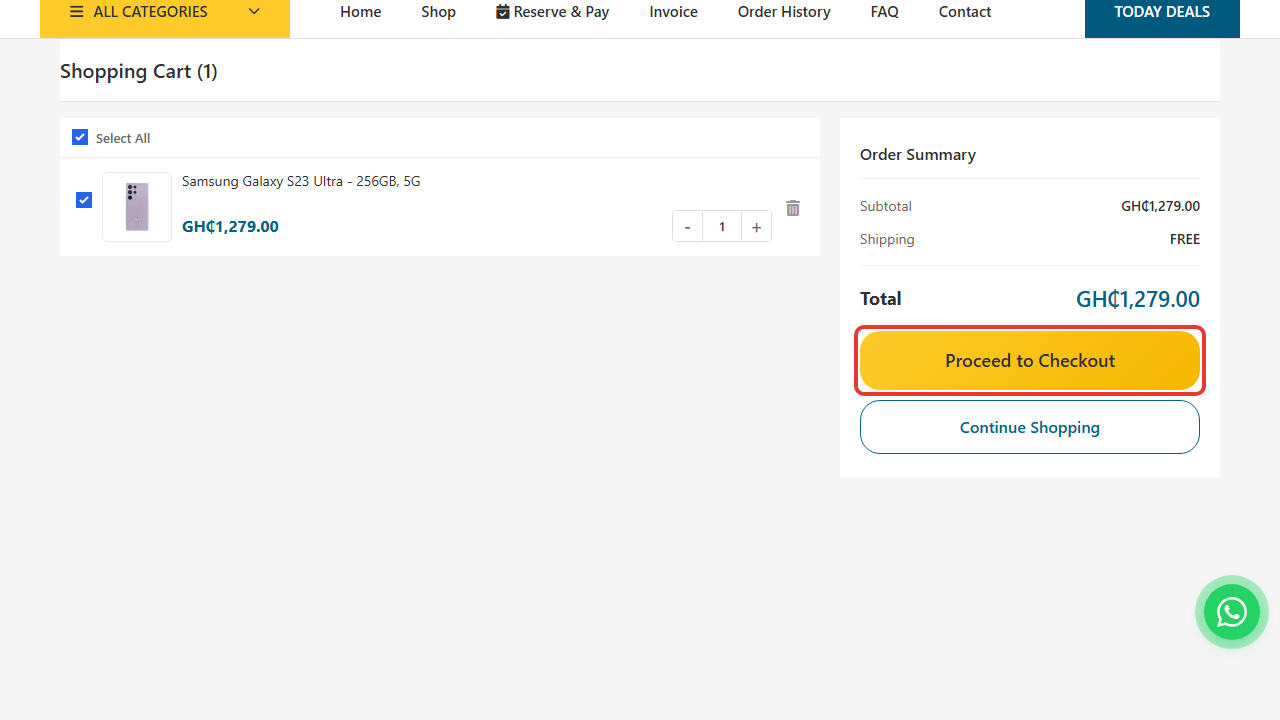Click the Order Summary heading

pyautogui.click(x=918, y=154)
